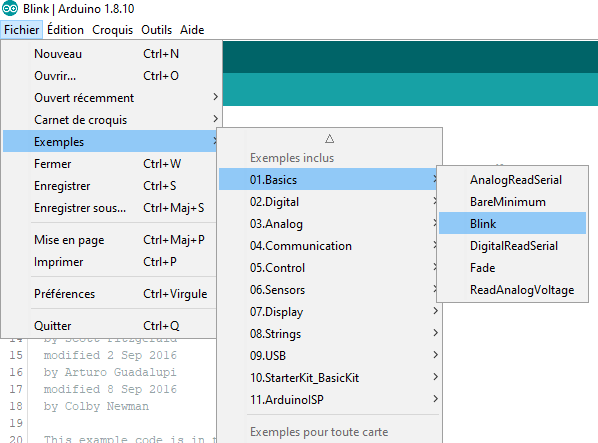Open the Édition menu

tap(65, 30)
